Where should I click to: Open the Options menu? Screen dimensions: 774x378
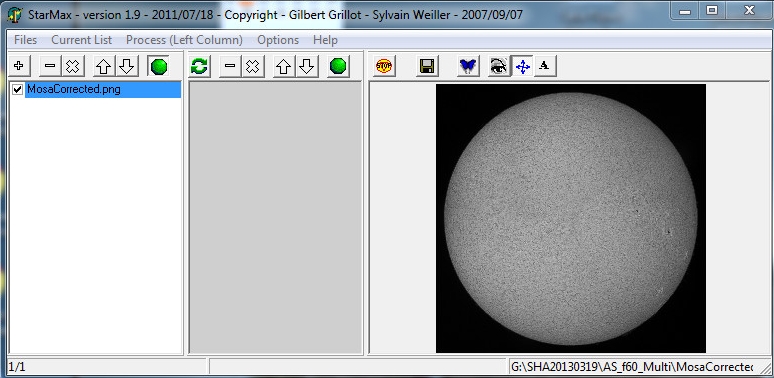point(278,40)
